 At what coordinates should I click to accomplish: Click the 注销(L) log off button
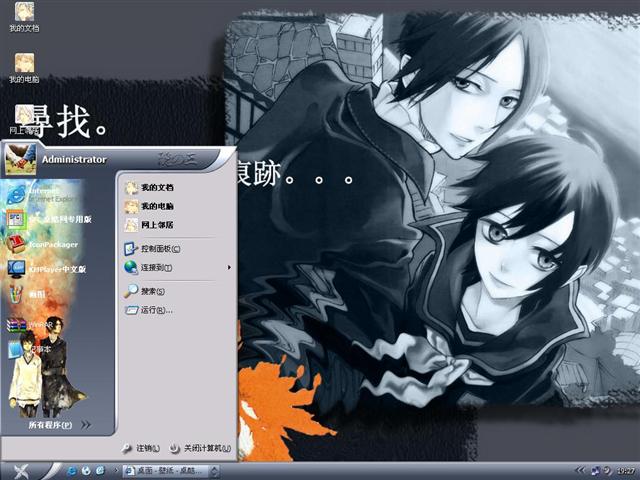140,448
